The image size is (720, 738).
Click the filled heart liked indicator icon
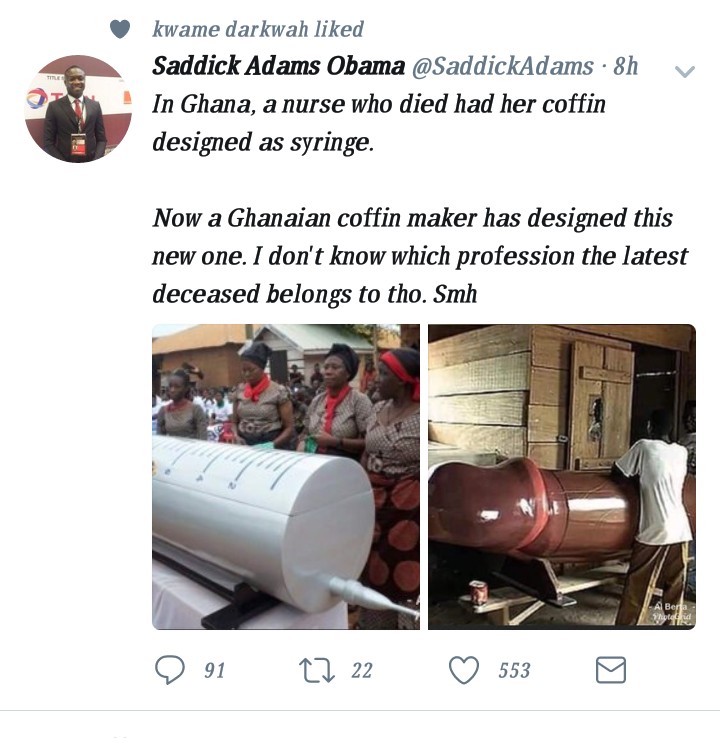coord(120,29)
